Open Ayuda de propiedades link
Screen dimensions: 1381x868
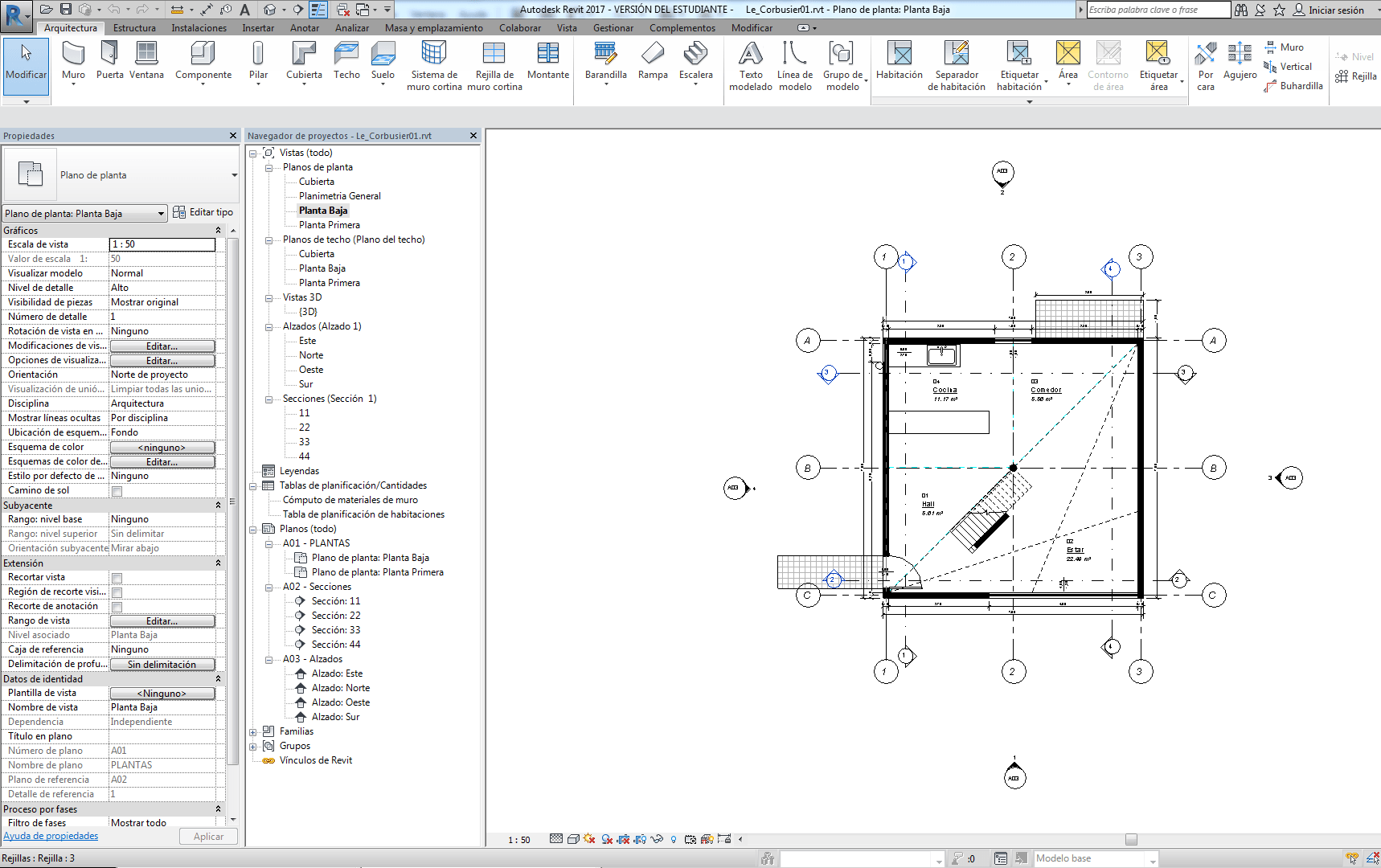(51, 836)
